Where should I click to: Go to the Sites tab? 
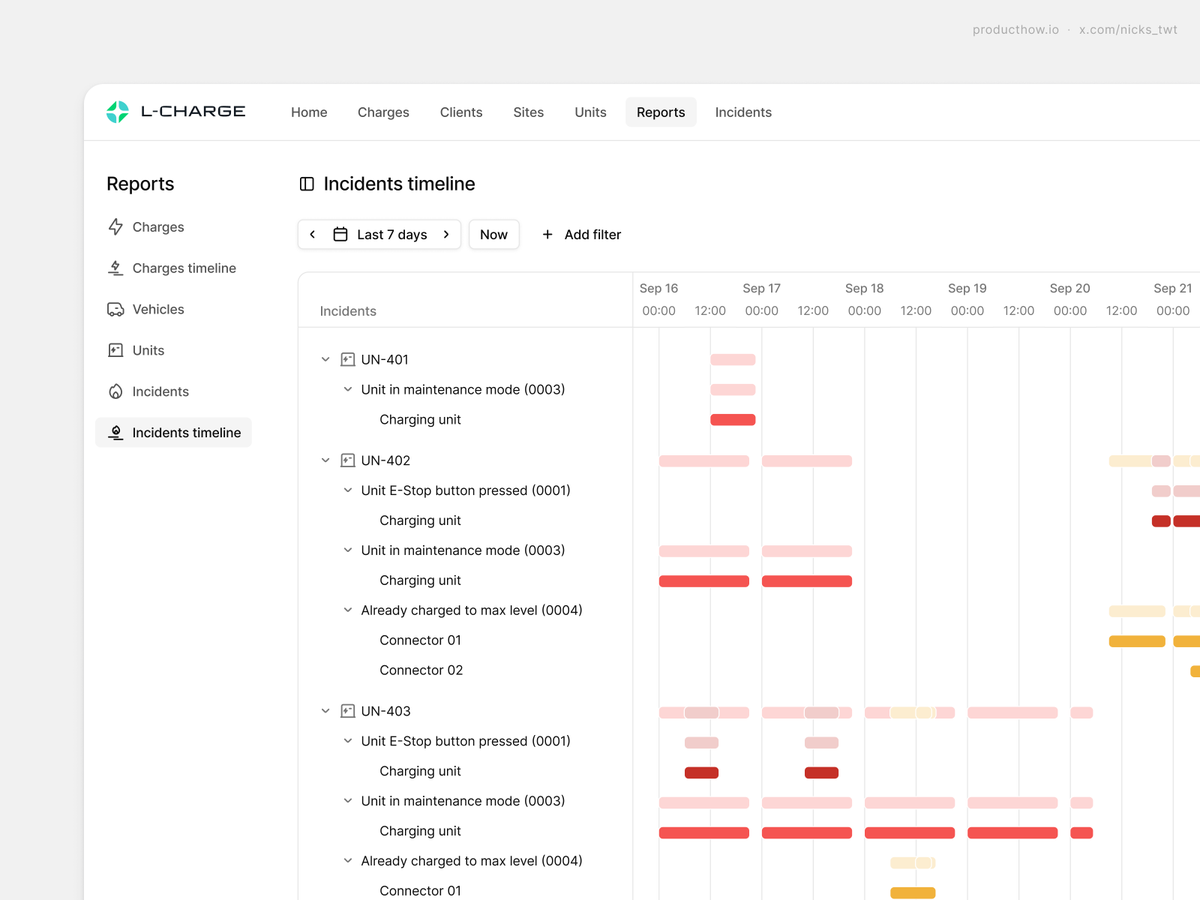[x=528, y=112]
